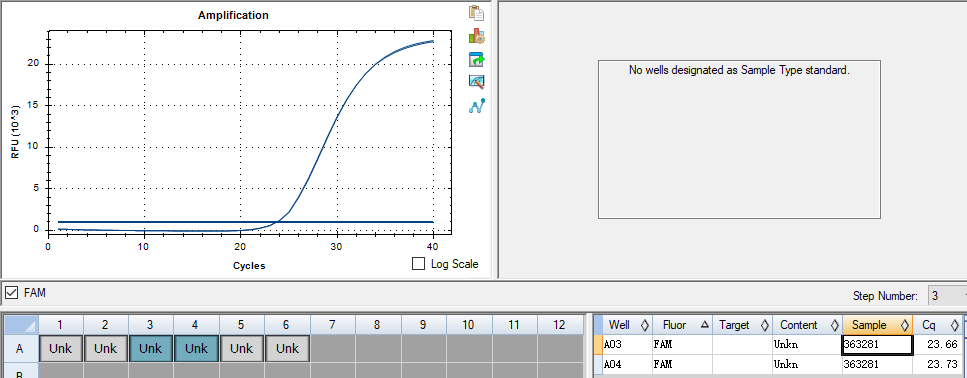Click the FAM cell in row A03
Viewport: 967px width, 378px height.
(x=682, y=345)
